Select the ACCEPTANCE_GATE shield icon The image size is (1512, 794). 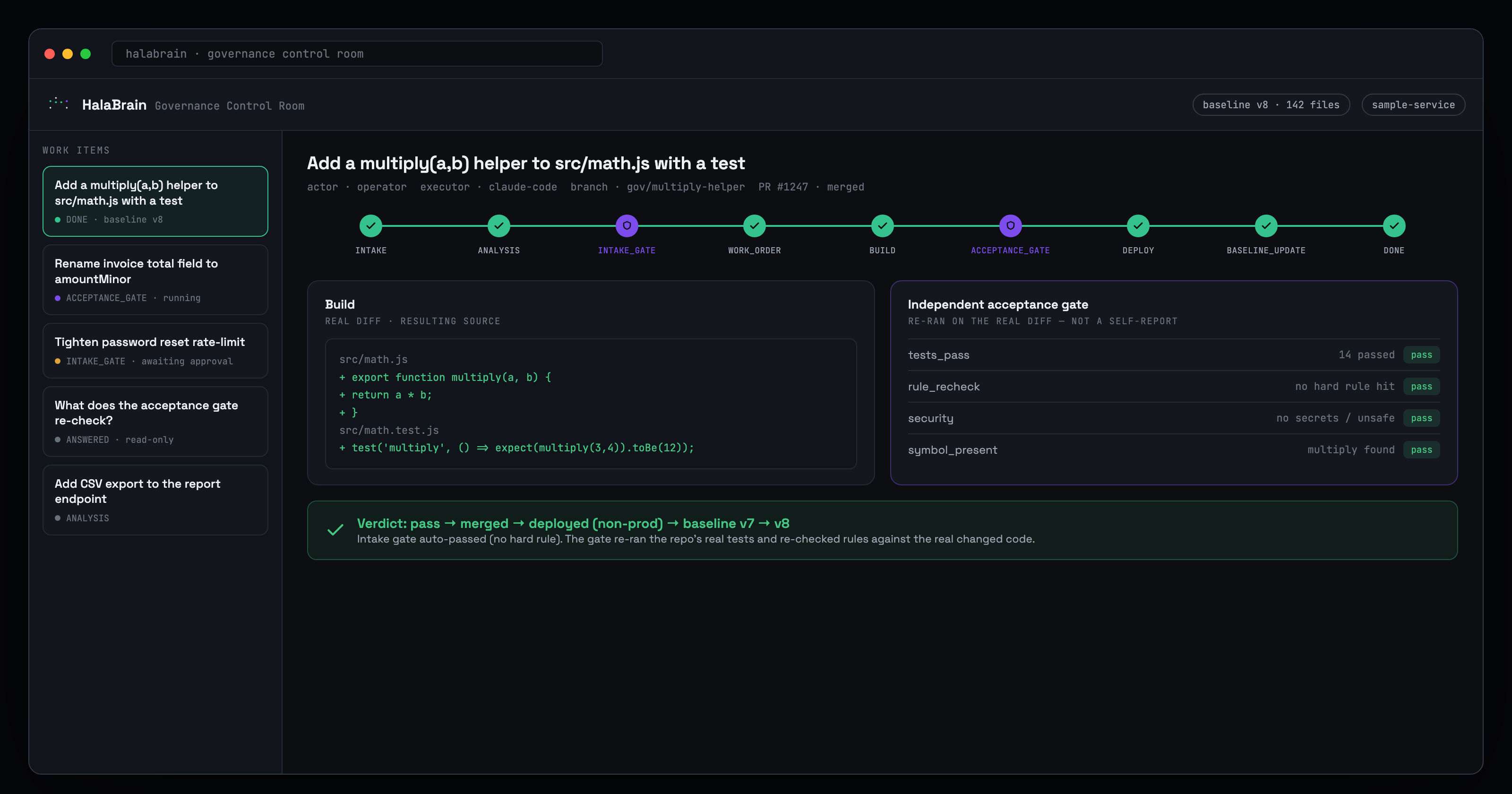1010,225
